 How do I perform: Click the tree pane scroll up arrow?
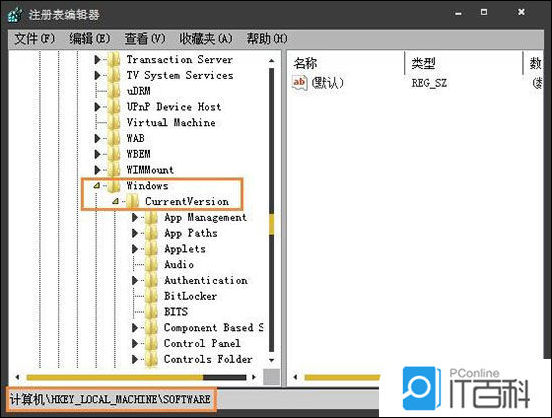271,61
